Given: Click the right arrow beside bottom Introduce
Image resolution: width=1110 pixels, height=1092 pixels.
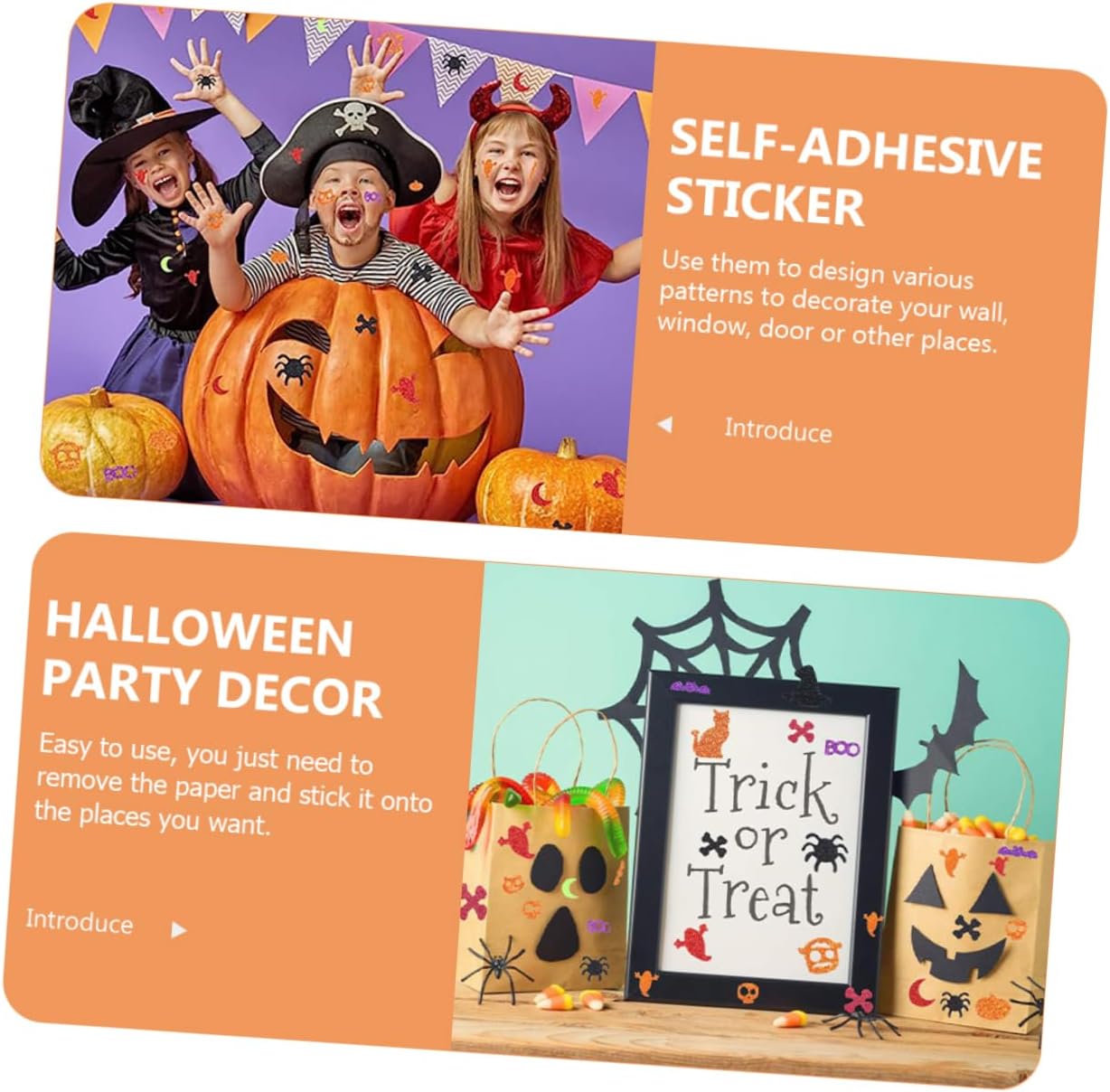Looking at the screenshot, I should [179, 929].
